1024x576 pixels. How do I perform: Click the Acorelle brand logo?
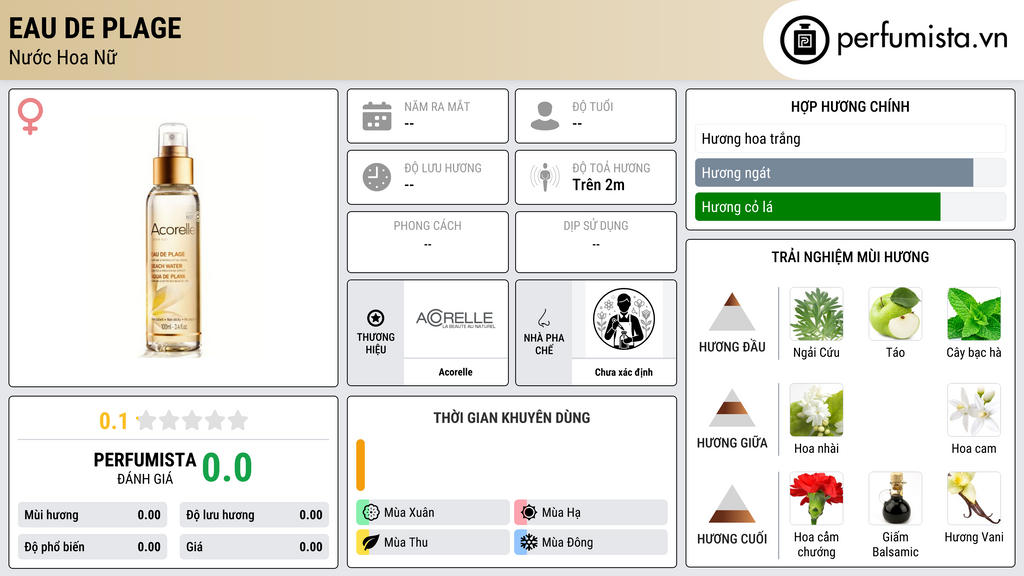click(455, 319)
